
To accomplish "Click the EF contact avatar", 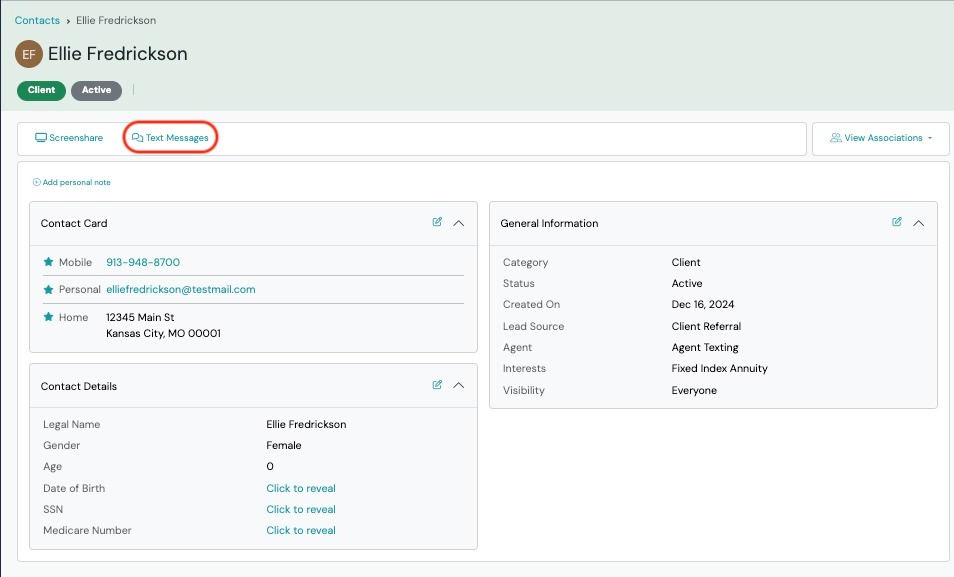I will 29,54.
